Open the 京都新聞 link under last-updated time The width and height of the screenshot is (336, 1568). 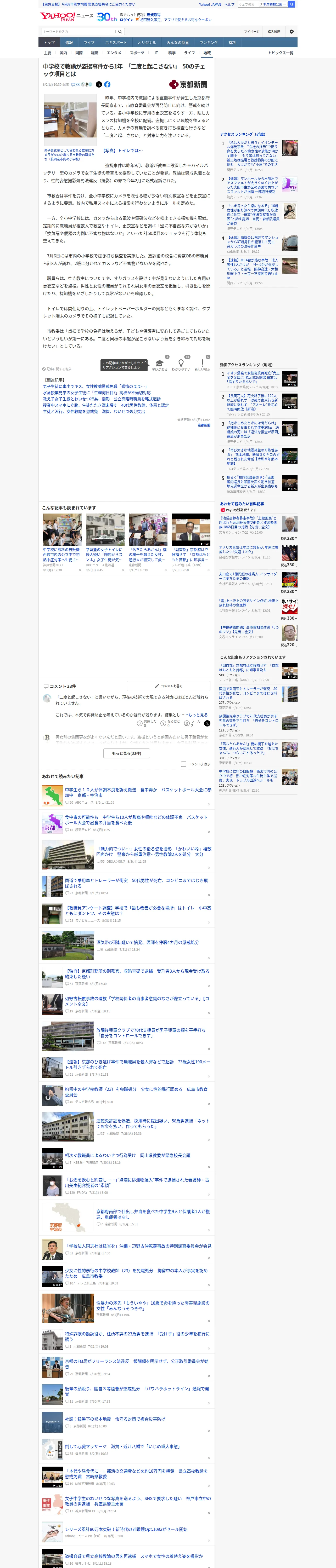click(x=204, y=425)
